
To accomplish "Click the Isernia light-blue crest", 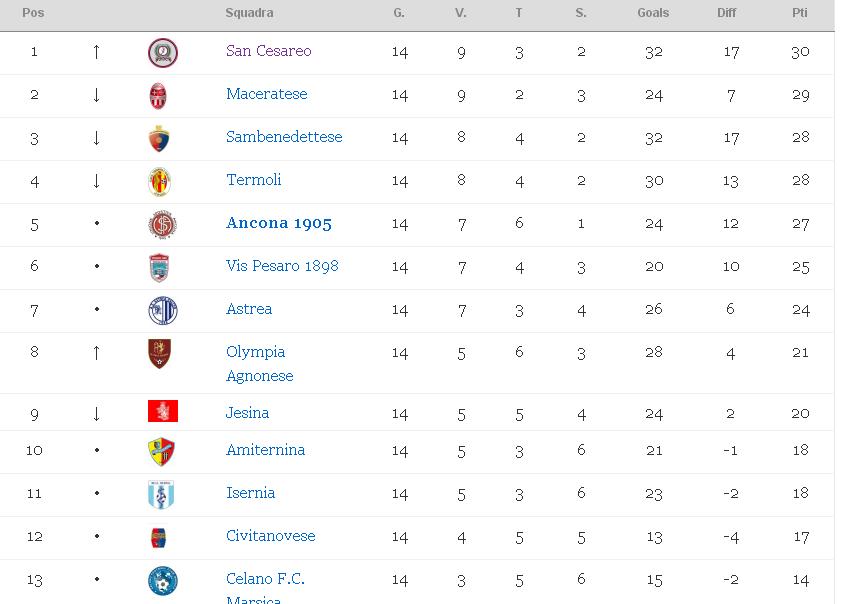I will [161, 495].
